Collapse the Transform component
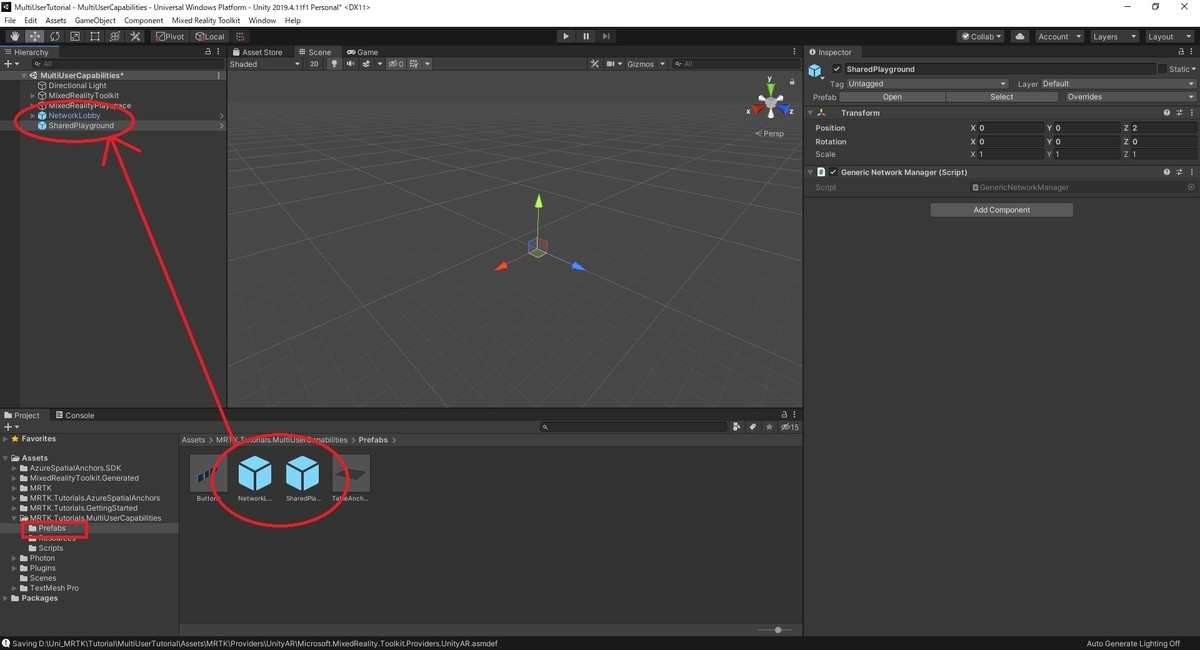Viewport: 1200px width, 650px height. (x=811, y=113)
